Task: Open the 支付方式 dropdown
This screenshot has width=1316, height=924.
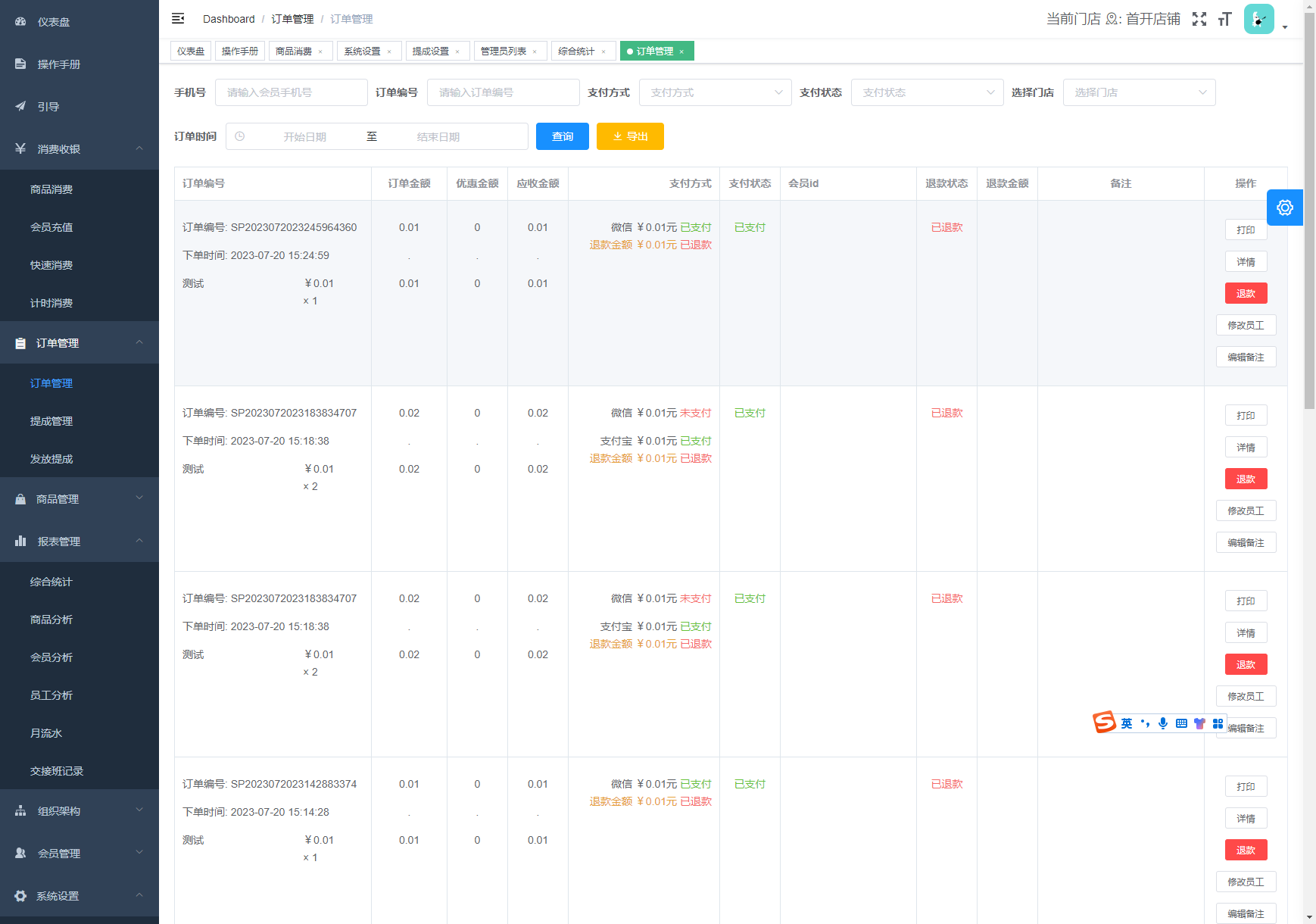Action: (716, 92)
